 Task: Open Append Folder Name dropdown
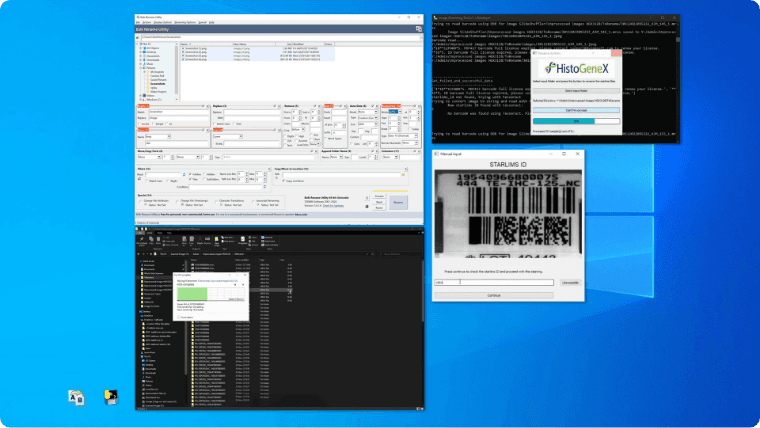click(x=336, y=157)
